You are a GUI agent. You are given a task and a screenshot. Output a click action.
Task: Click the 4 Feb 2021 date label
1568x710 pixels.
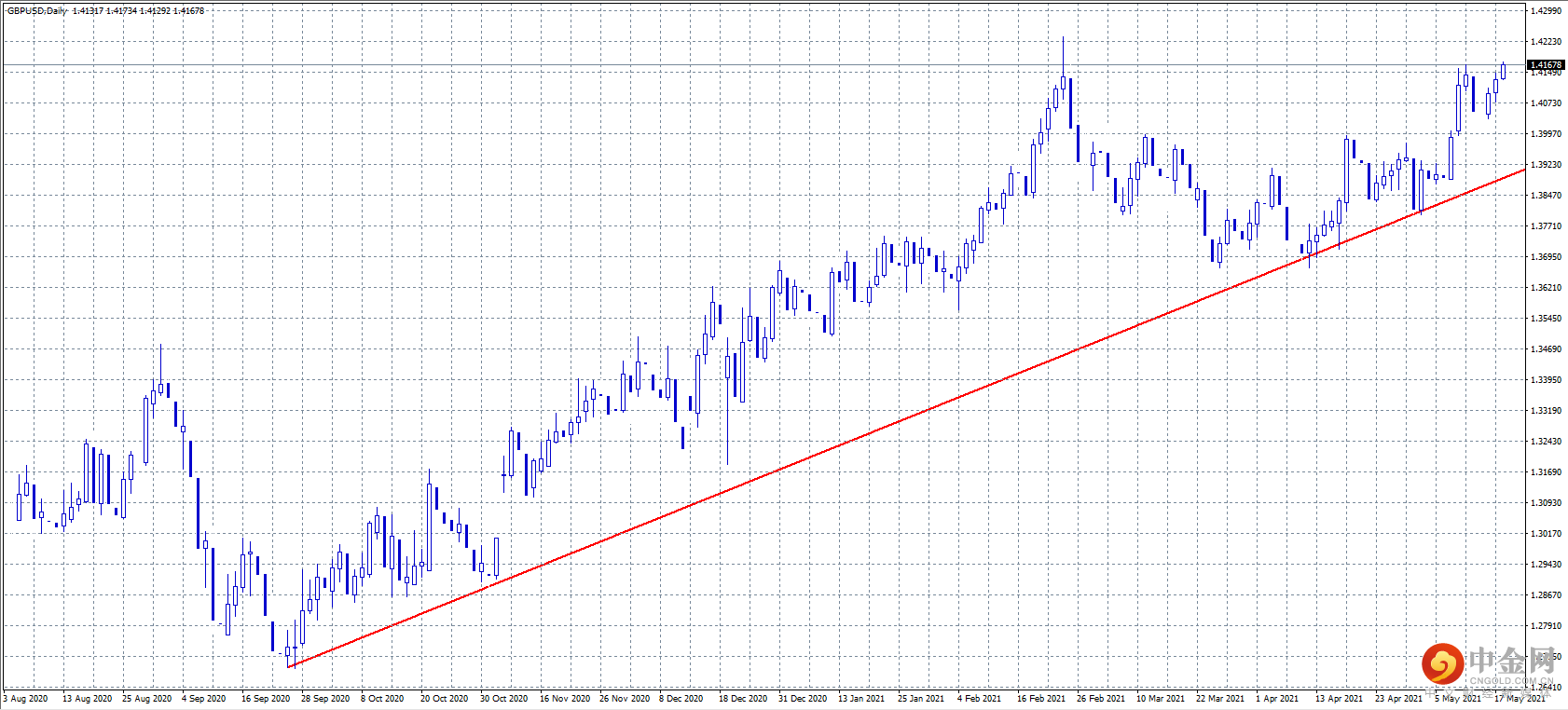980,699
